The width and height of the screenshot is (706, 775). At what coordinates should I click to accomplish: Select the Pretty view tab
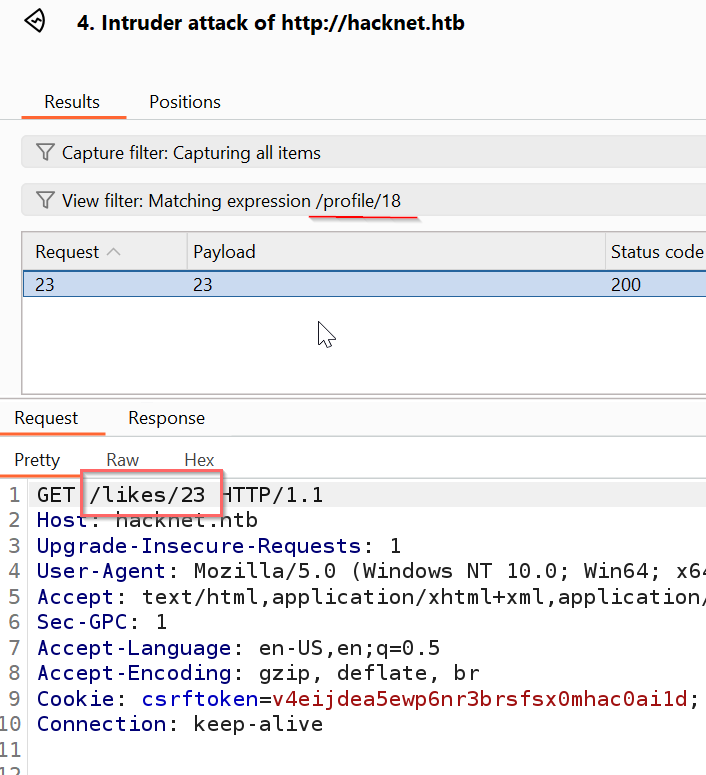pos(37,460)
